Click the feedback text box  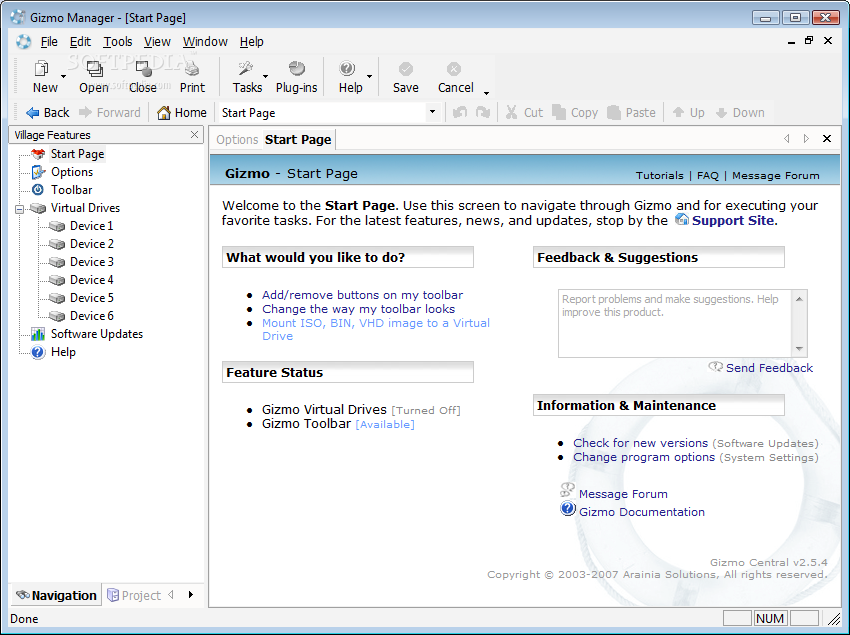click(x=675, y=322)
